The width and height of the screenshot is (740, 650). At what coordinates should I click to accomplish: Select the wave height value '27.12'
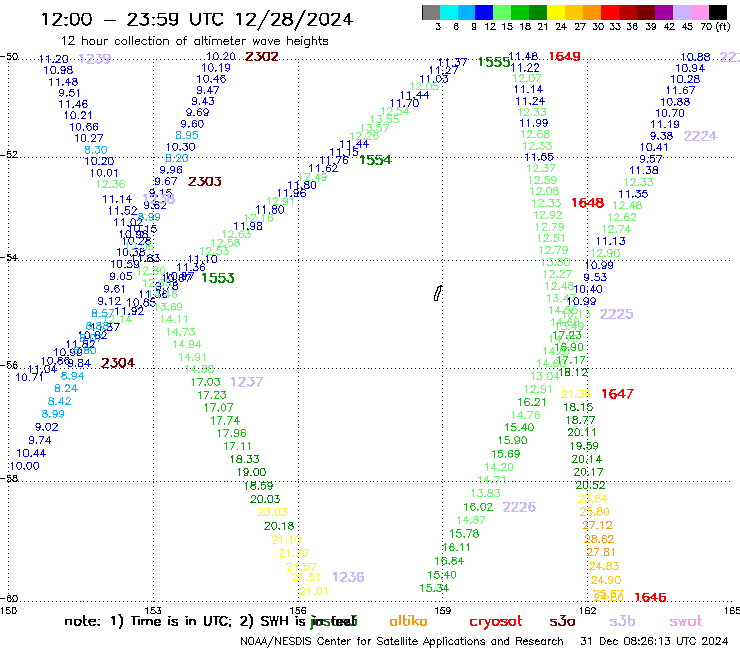pos(597,525)
